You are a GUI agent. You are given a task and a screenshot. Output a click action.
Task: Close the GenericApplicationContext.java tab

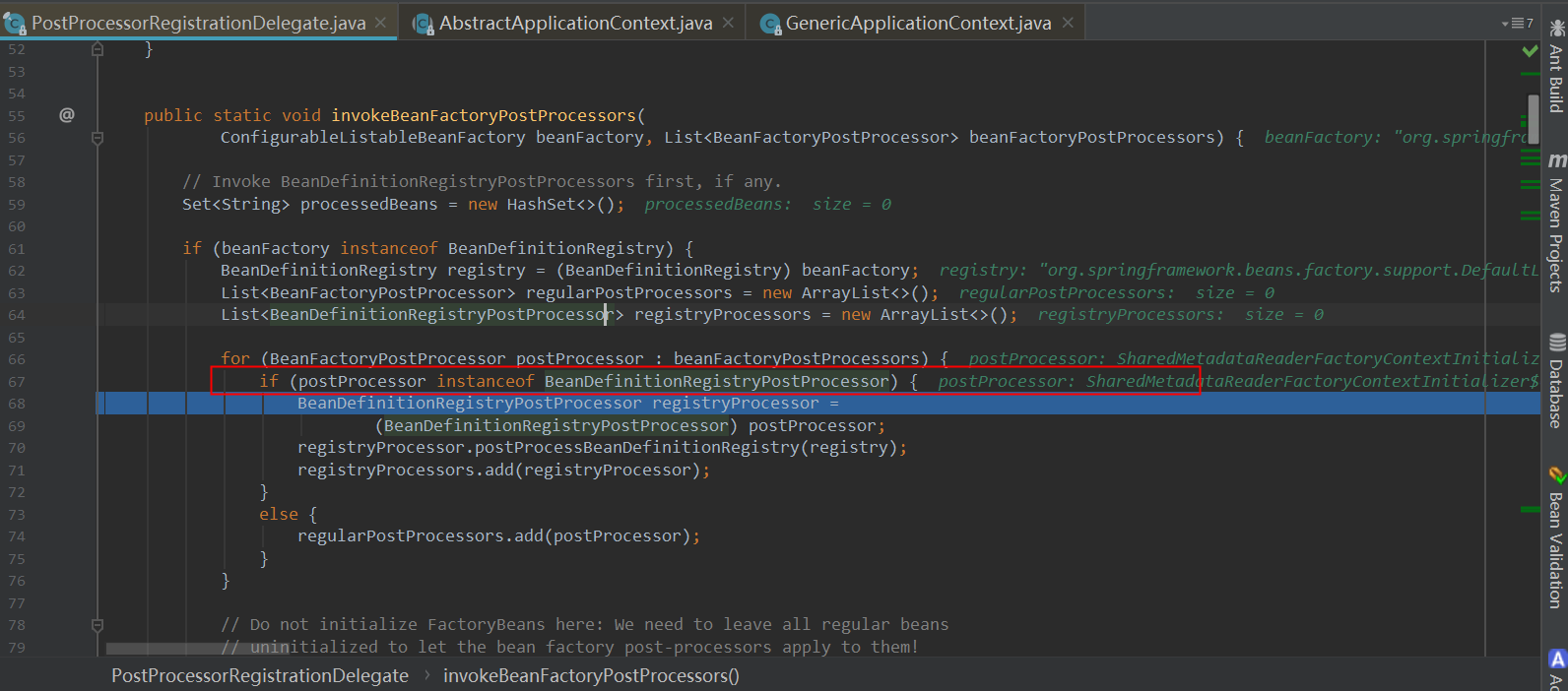[x=1068, y=23]
